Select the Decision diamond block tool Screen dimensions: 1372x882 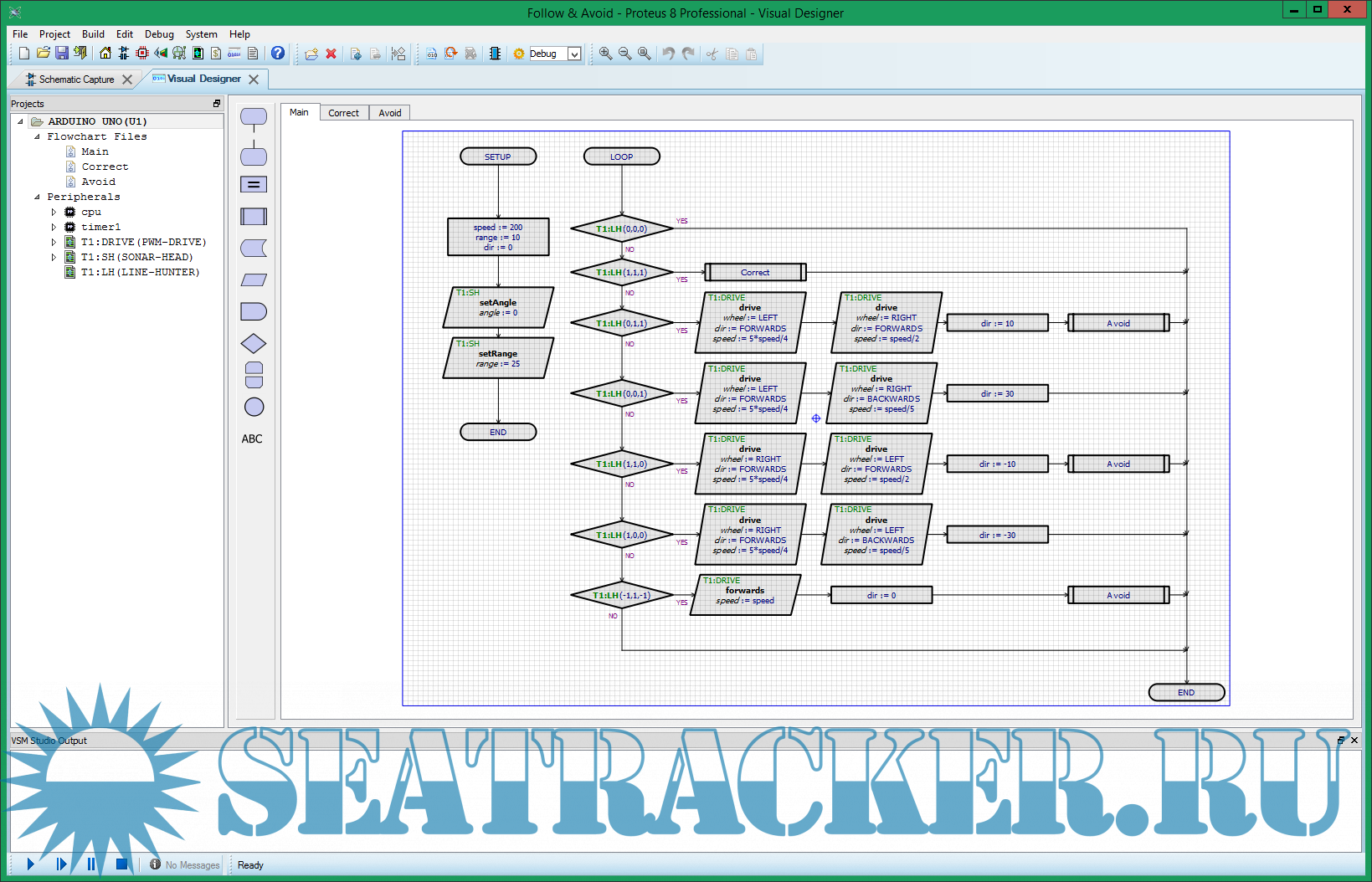click(253, 344)
